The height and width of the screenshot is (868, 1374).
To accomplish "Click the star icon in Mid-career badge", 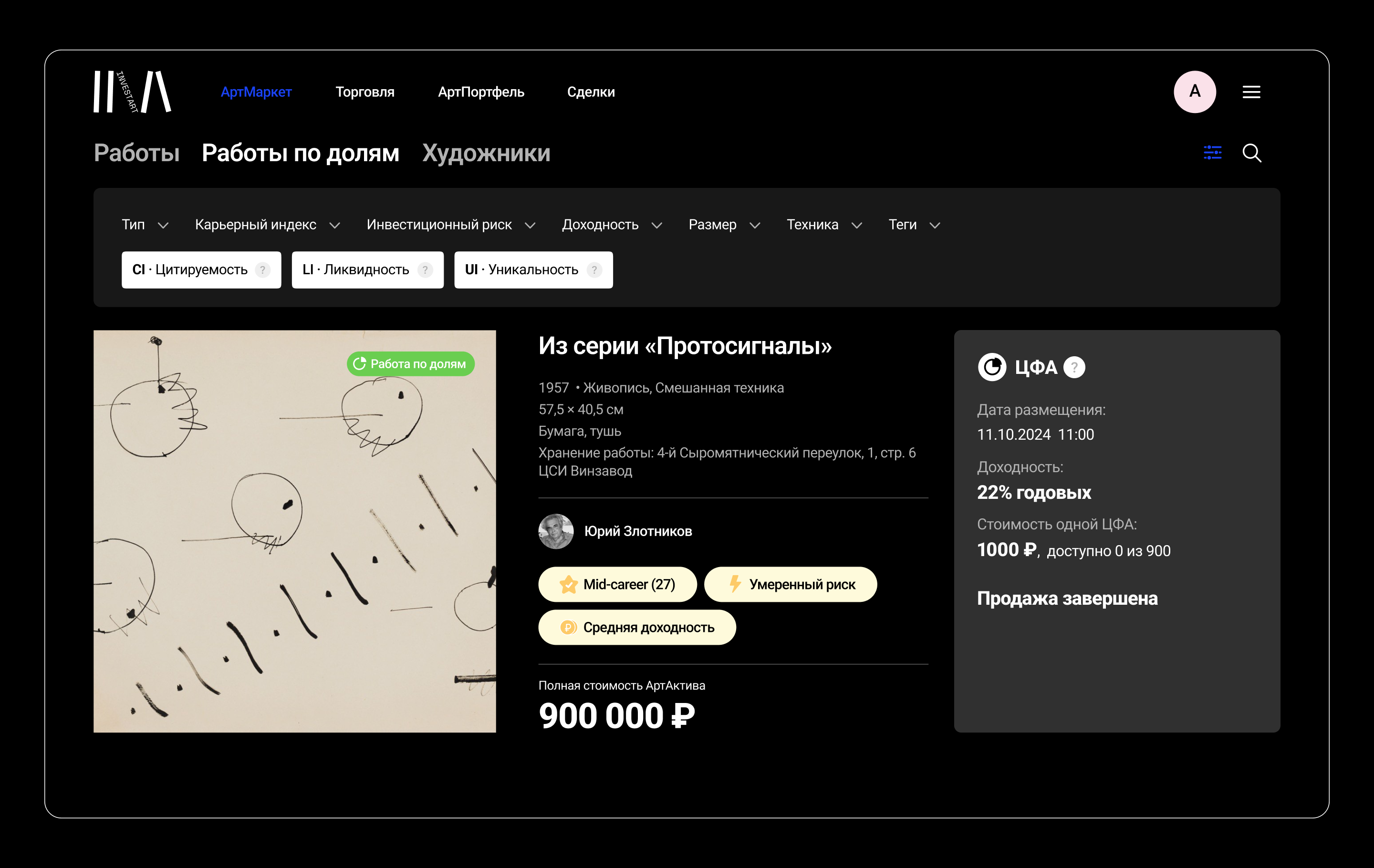I will point(568,585).
